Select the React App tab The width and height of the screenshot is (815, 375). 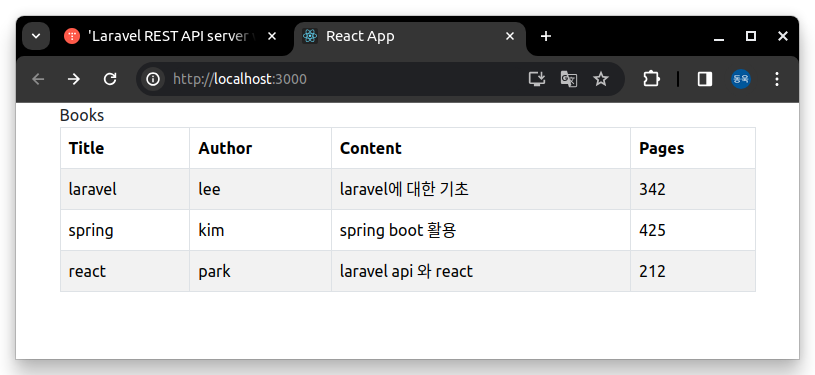click(410, 36)
